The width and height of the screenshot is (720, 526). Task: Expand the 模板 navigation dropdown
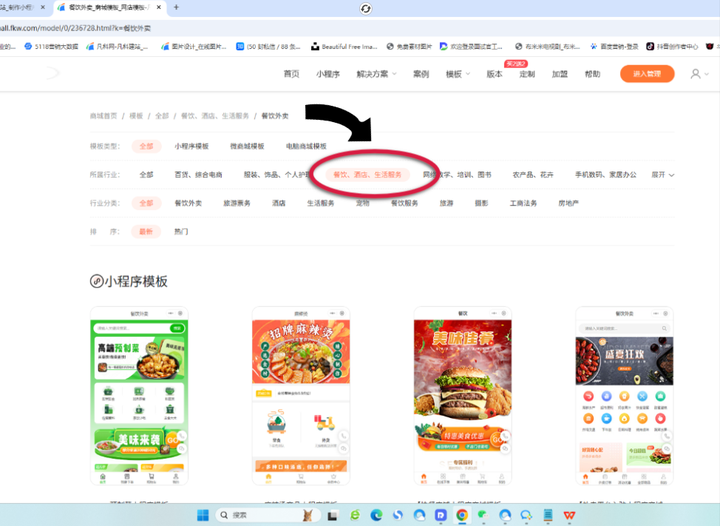click(458, 74)
